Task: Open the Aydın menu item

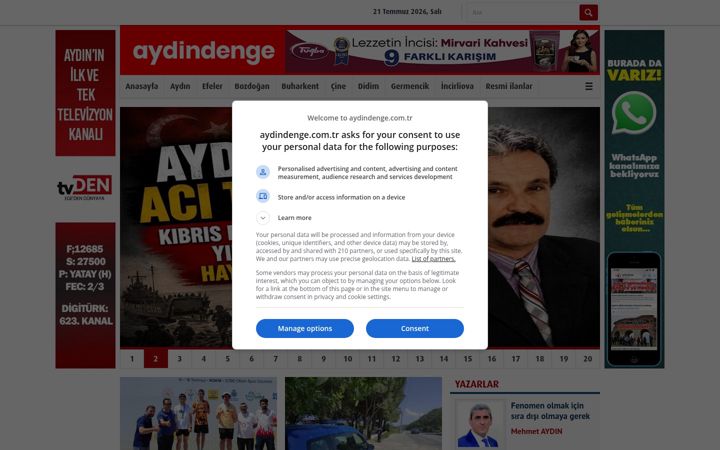Action: 180,86
